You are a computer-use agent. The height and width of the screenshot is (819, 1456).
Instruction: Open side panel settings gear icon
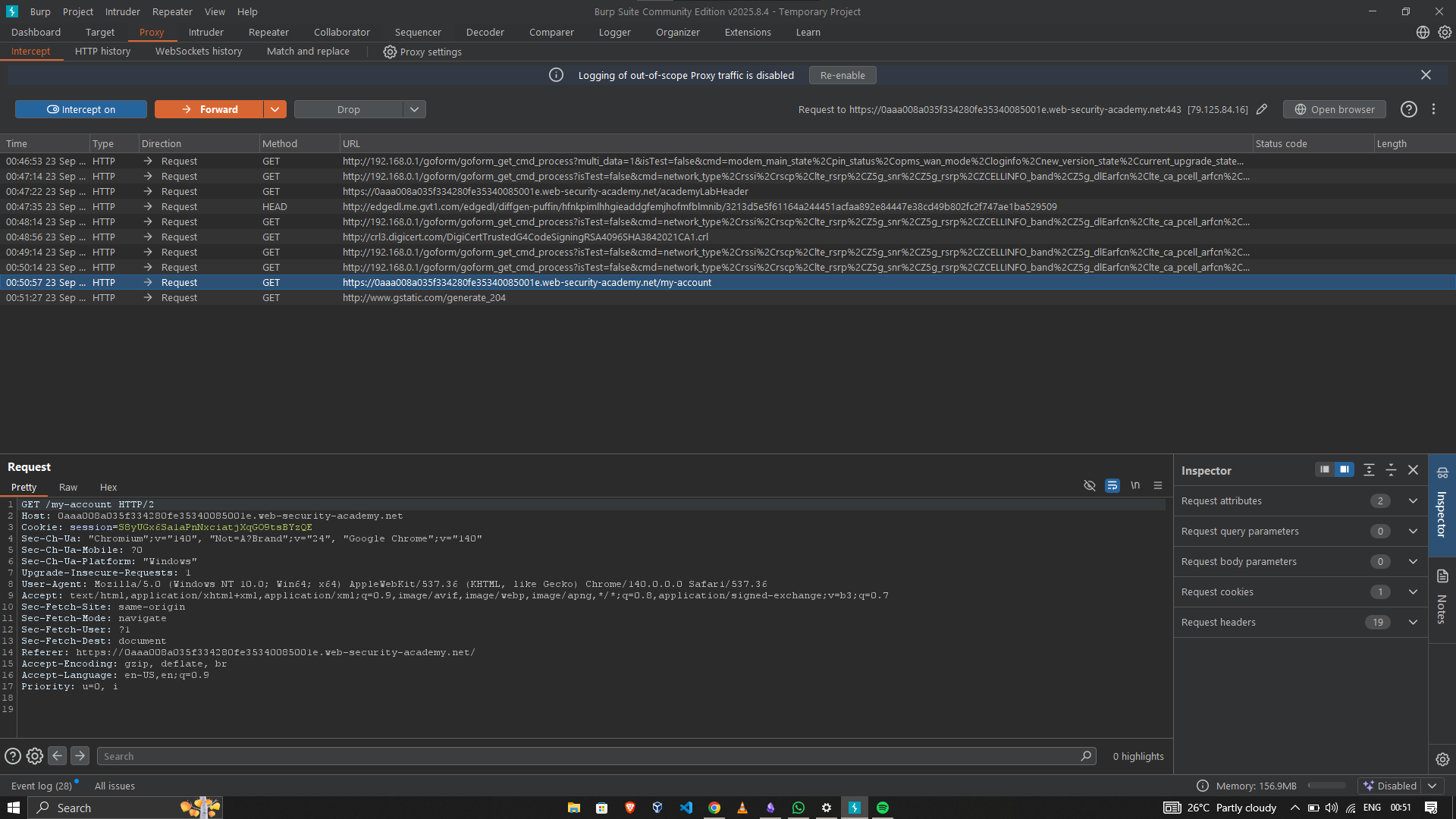1442,759
